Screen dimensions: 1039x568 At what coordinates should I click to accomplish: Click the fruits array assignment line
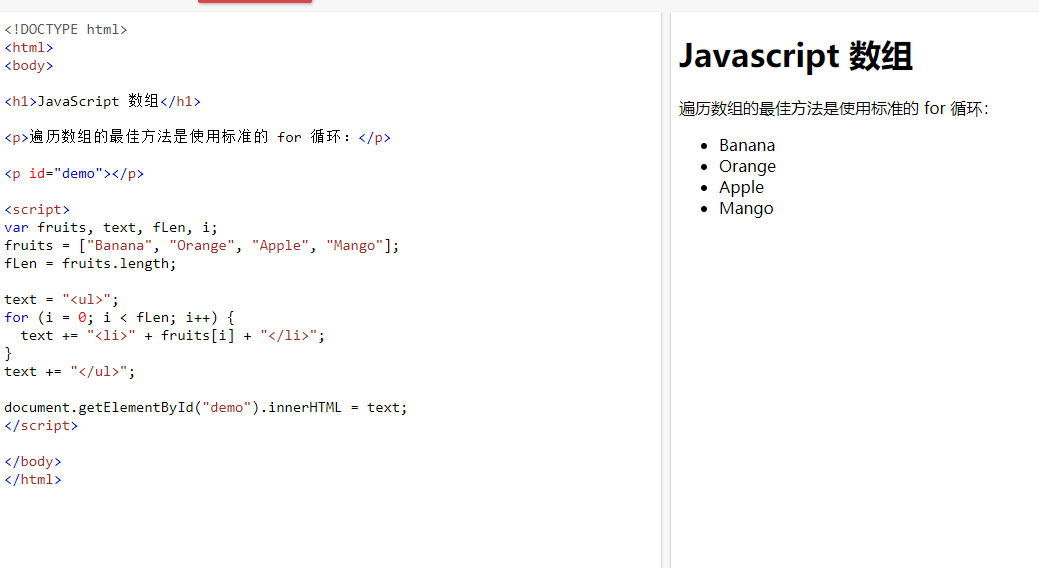[x=201, y=245]
